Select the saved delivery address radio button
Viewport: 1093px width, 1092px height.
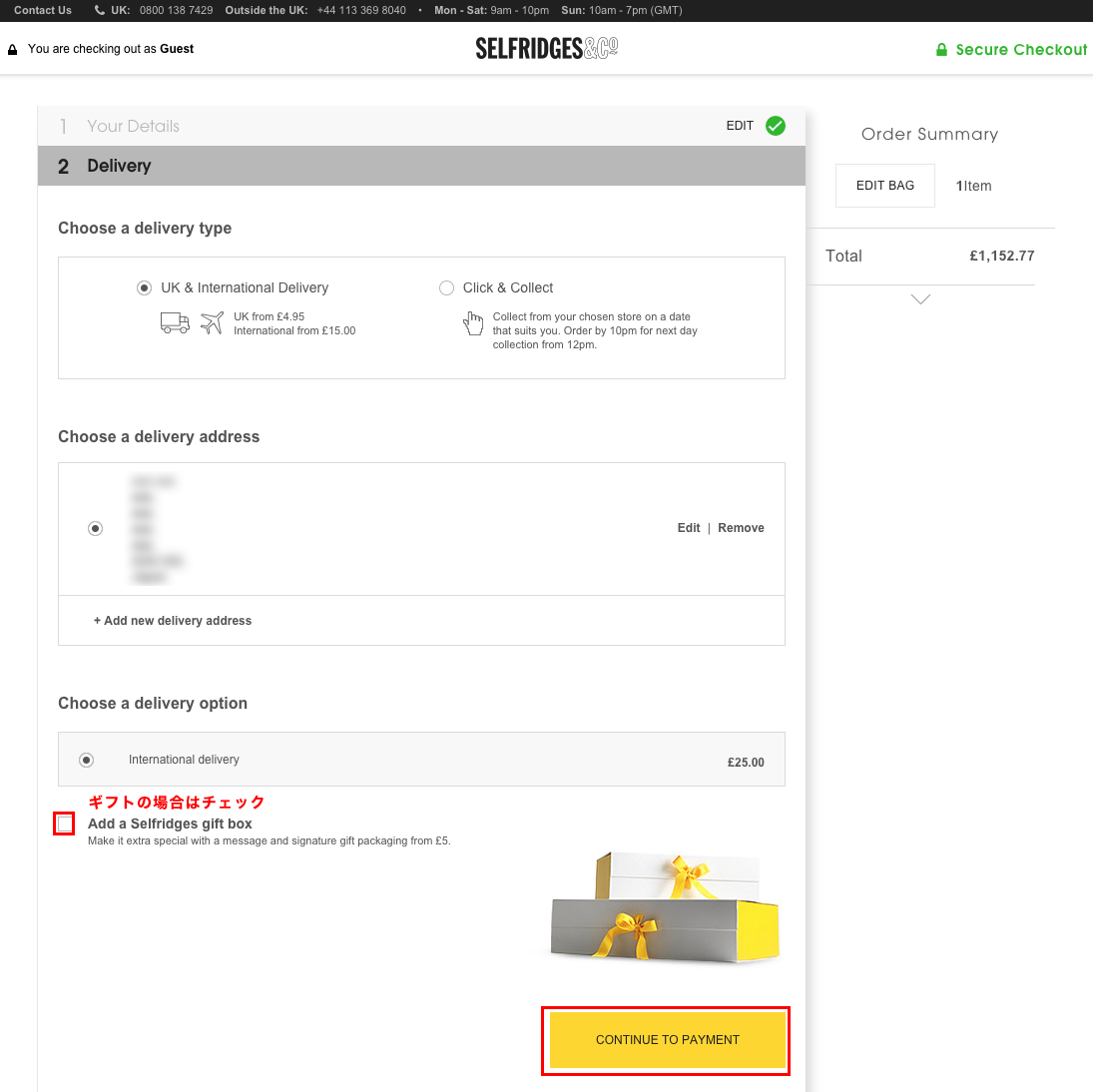tap(96, 528)
